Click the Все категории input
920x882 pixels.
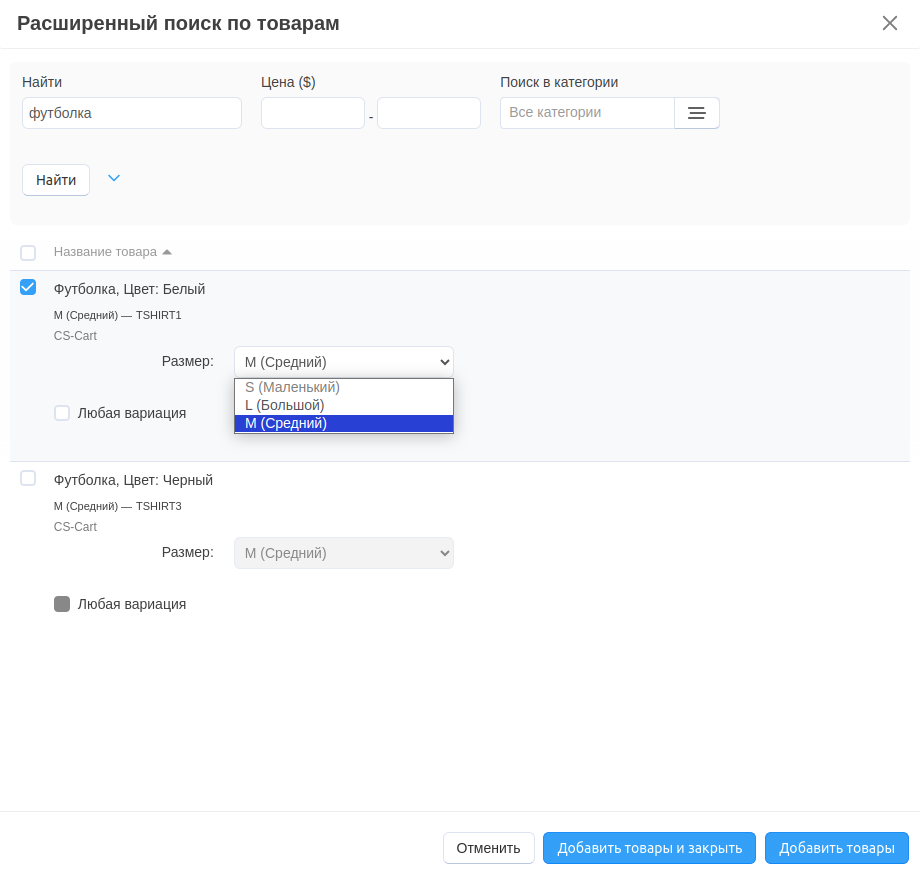[x=587, y=113]
